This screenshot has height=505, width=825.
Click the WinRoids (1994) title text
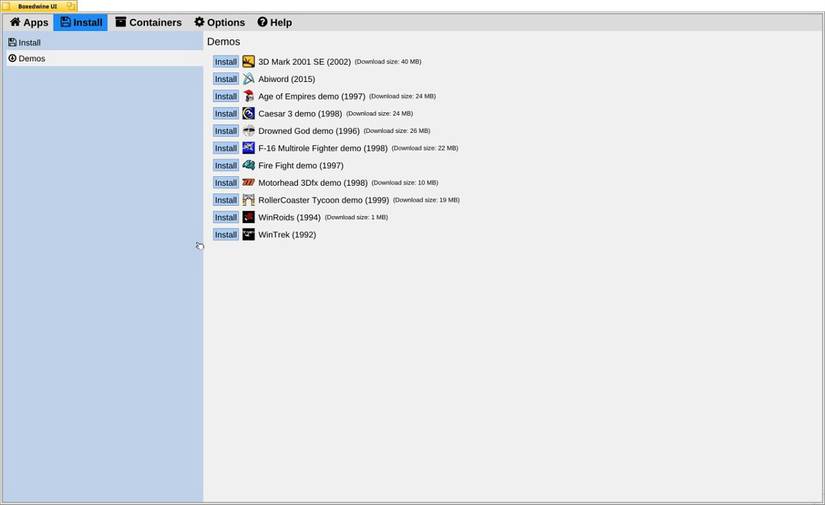pyautogui.click(x=289, y=217)
